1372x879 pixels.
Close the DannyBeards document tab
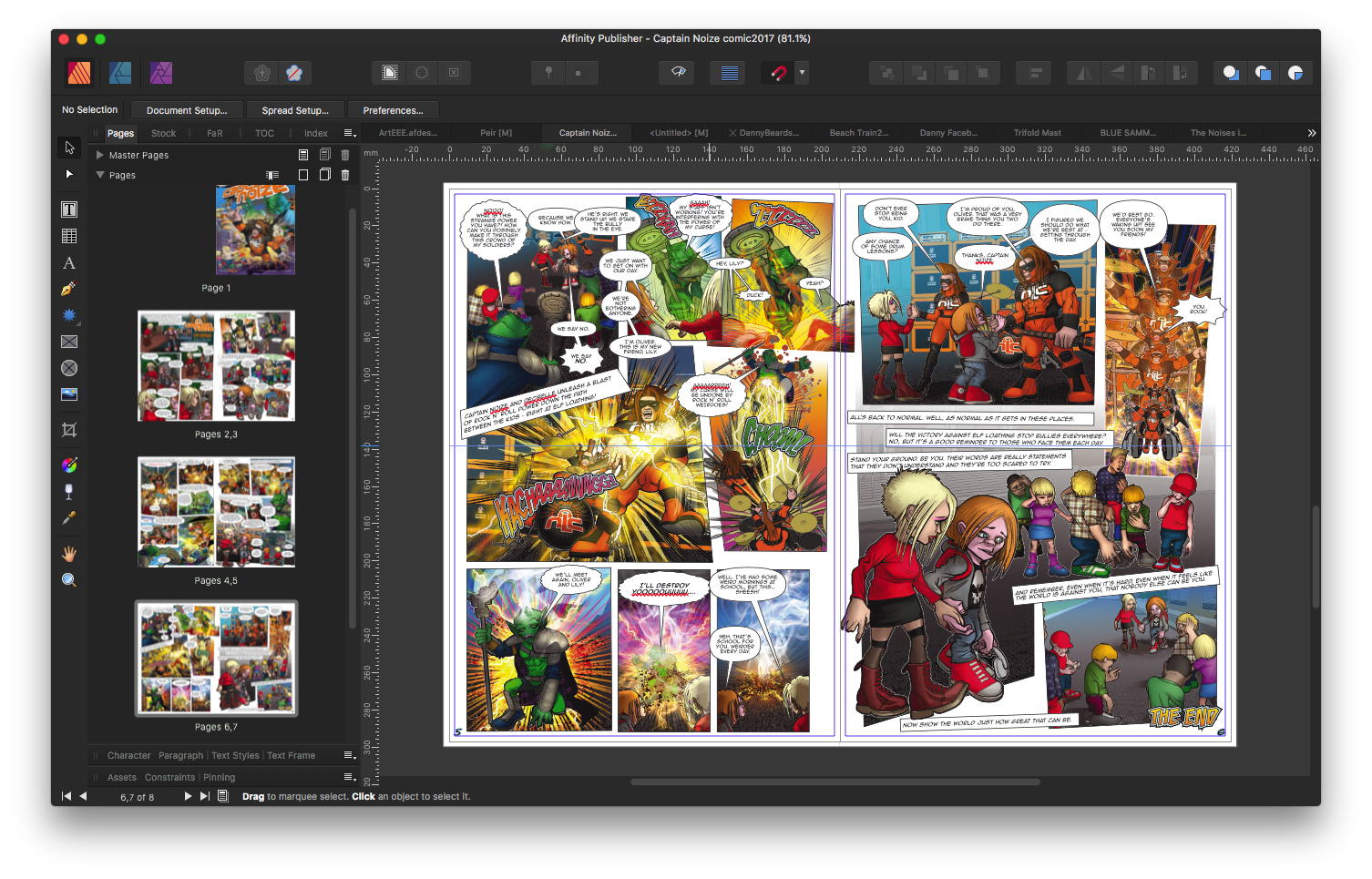[x=732, y=133]
